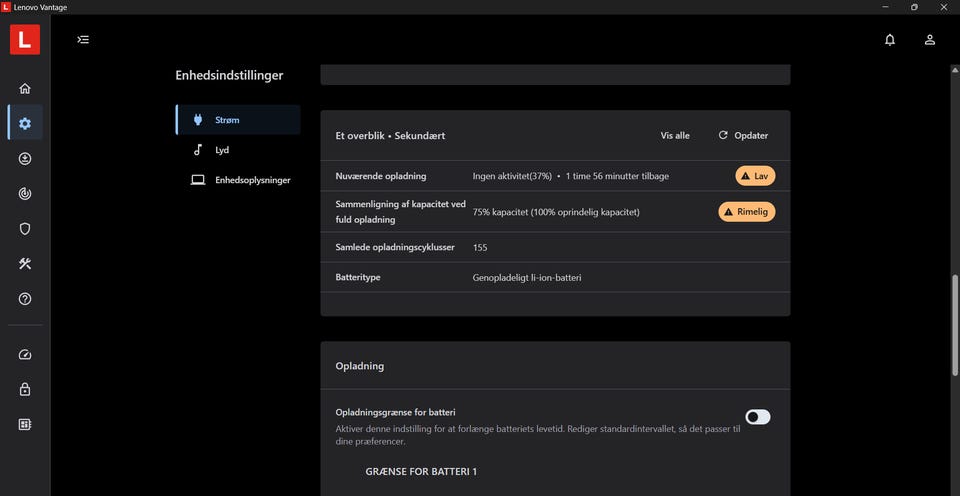960x496 pixels.
Task: Open the scan radar icon
Action: 25,194
